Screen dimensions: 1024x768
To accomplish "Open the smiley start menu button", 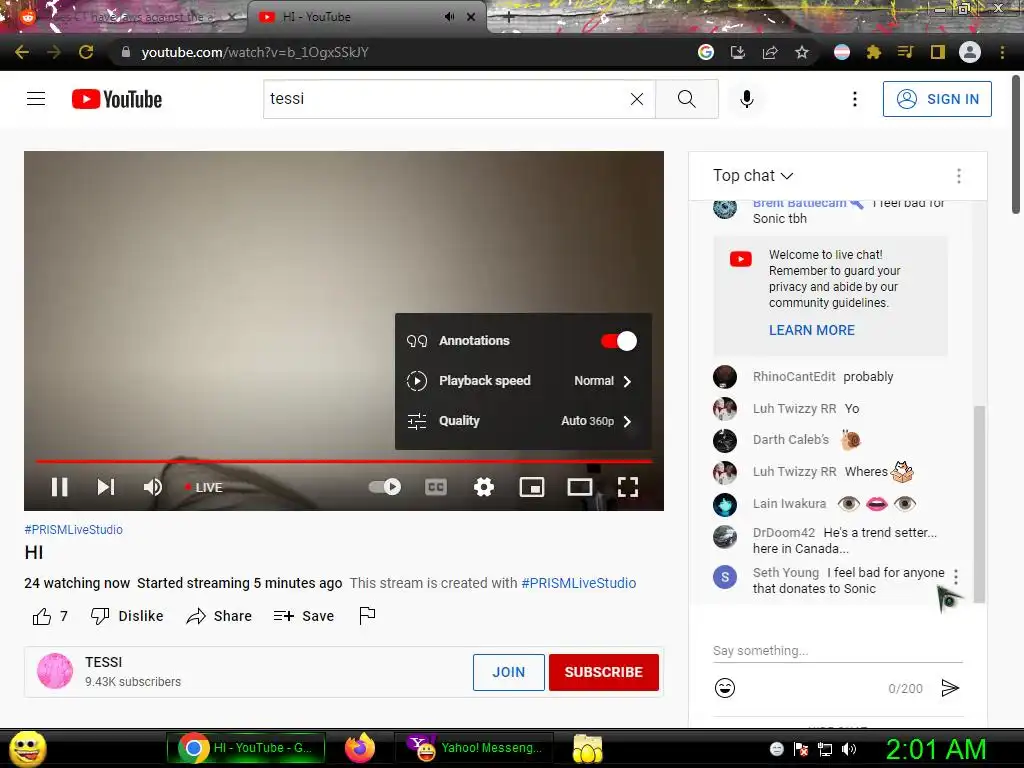I will point(27,748).
